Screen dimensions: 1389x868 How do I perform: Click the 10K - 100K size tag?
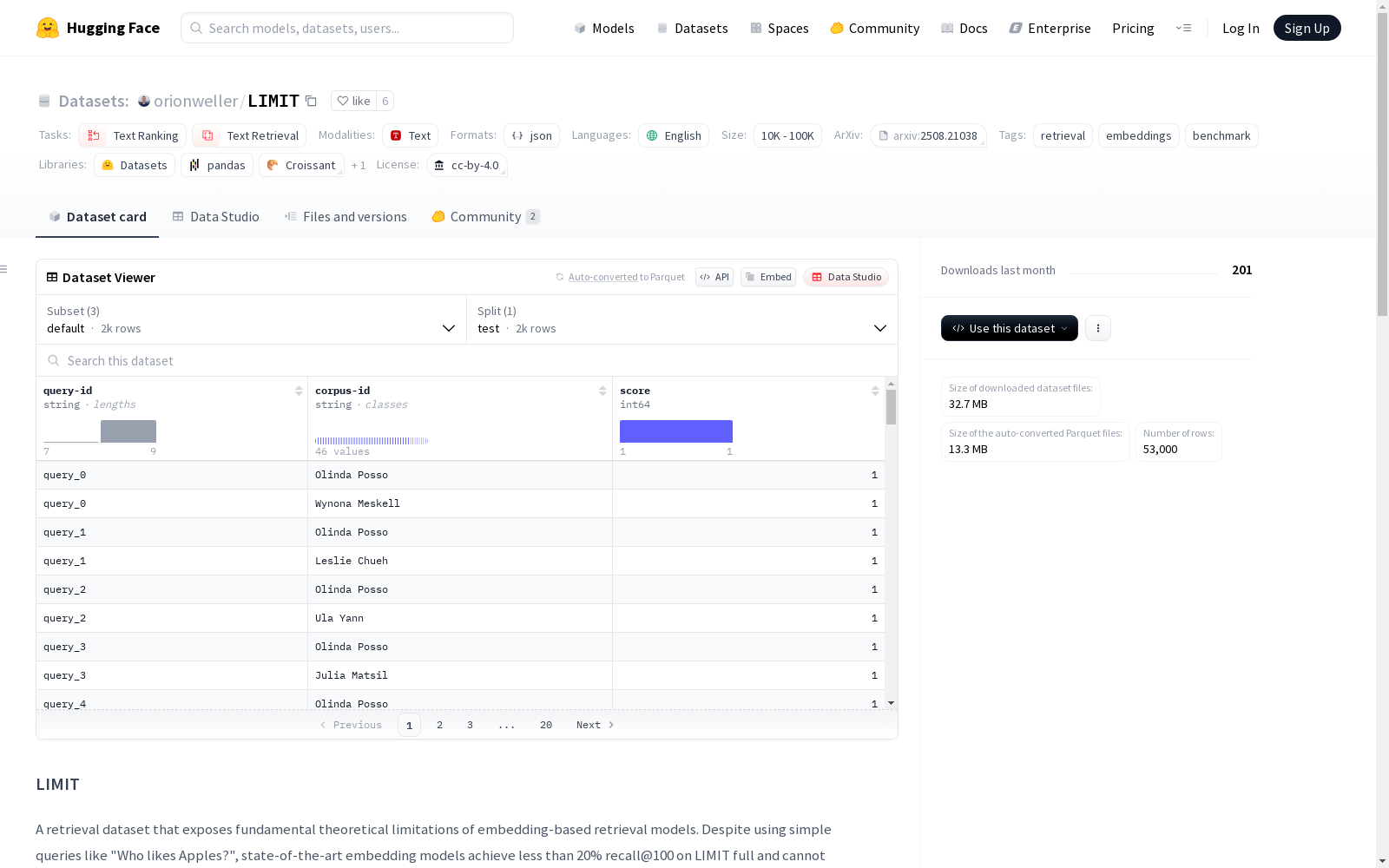click(787, 135)
